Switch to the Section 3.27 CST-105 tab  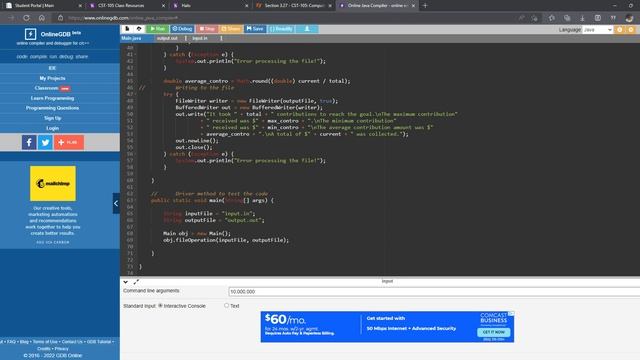[x=294, y=6]
